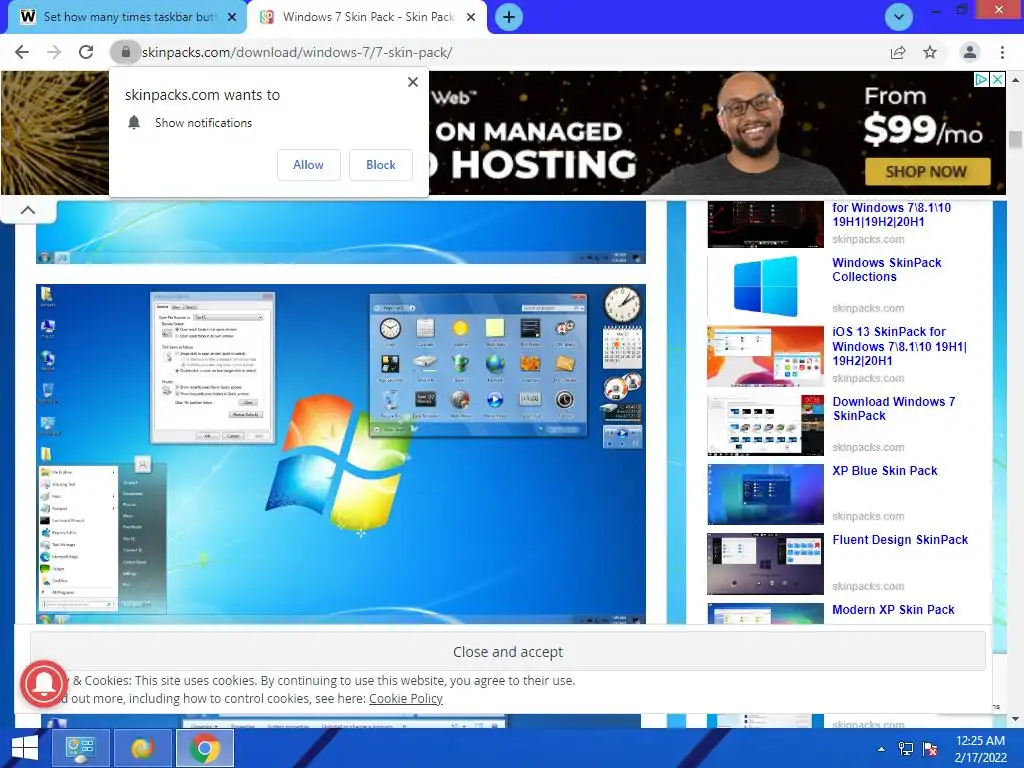Click the network tray icon
The image size is (1024, 768).
coord(906,749)
